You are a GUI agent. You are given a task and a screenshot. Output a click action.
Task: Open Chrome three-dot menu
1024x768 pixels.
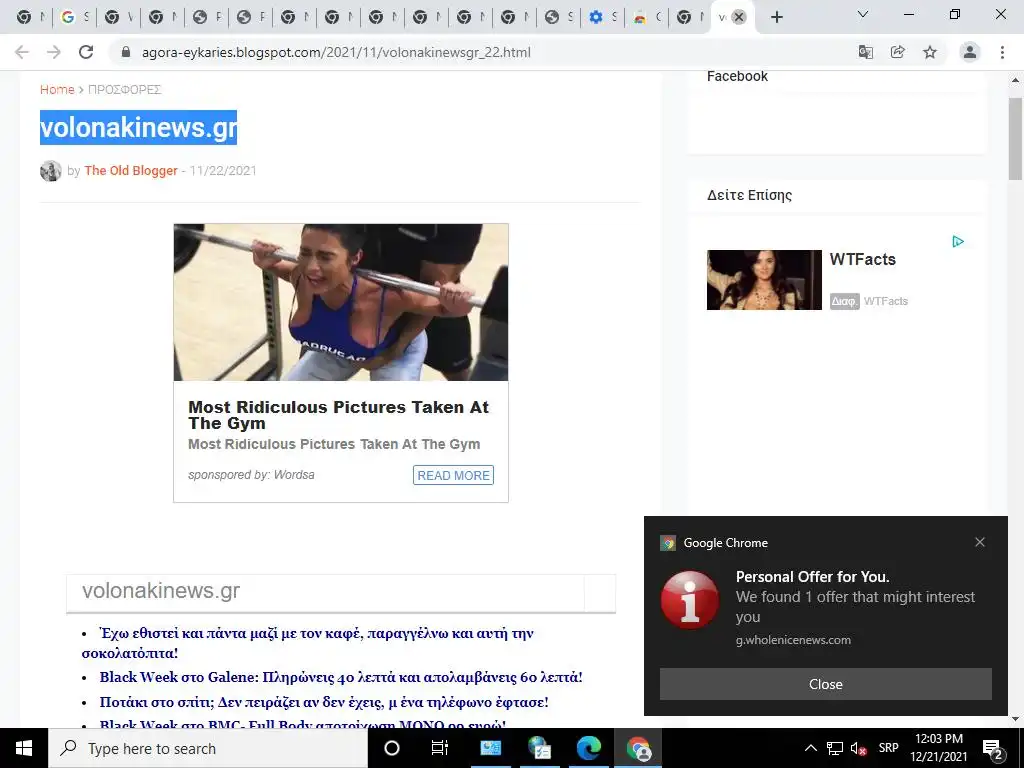point(1002,52)
